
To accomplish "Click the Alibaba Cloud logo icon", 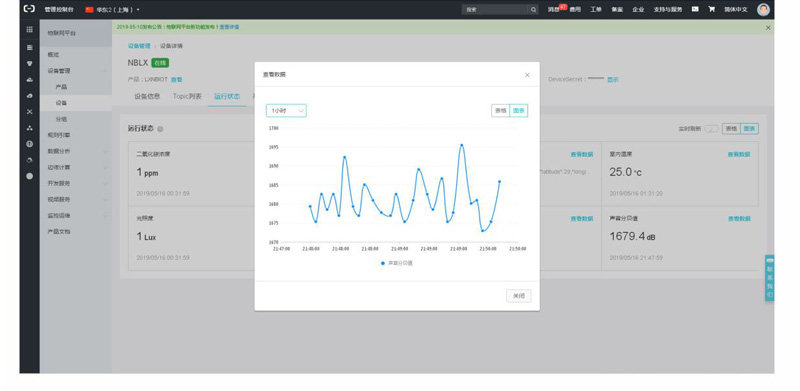I will coord(30,9).
